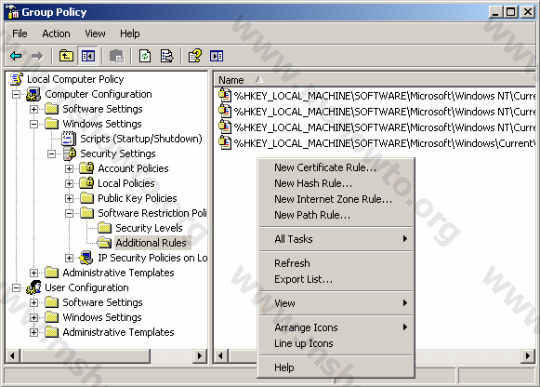Open the Action menu

pyautogui.click(x=56, y=33)
